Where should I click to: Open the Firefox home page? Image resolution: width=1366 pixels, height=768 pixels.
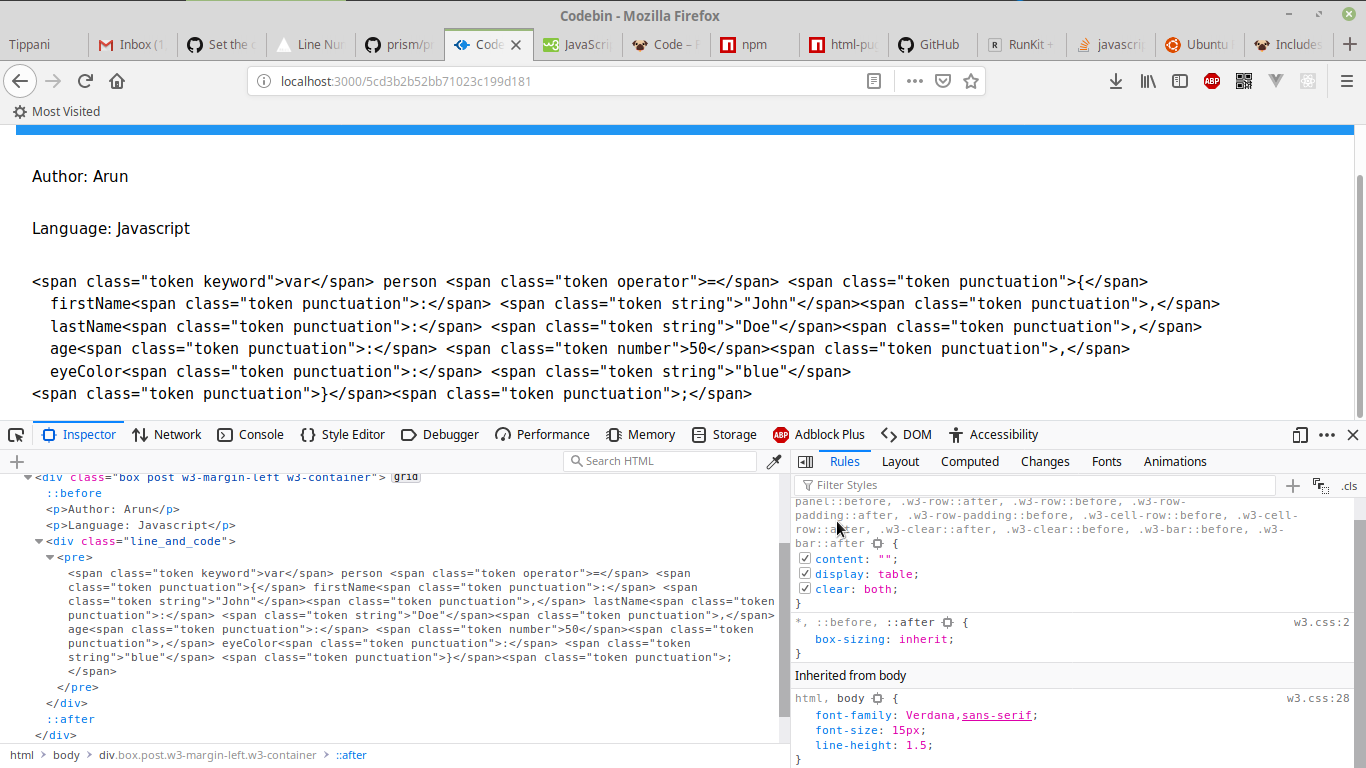(x=117, y=81)
